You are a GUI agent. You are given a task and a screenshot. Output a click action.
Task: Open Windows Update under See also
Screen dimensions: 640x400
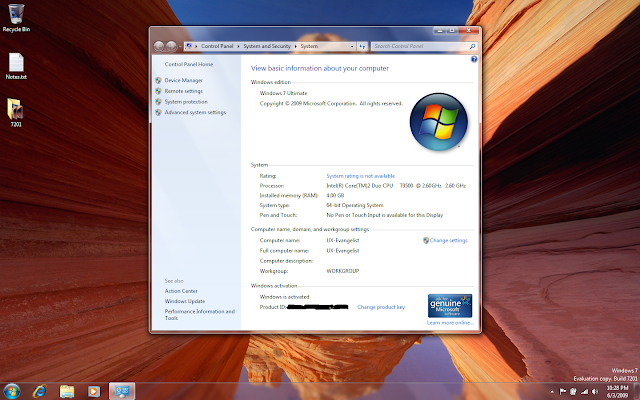(x=184, y=301)
